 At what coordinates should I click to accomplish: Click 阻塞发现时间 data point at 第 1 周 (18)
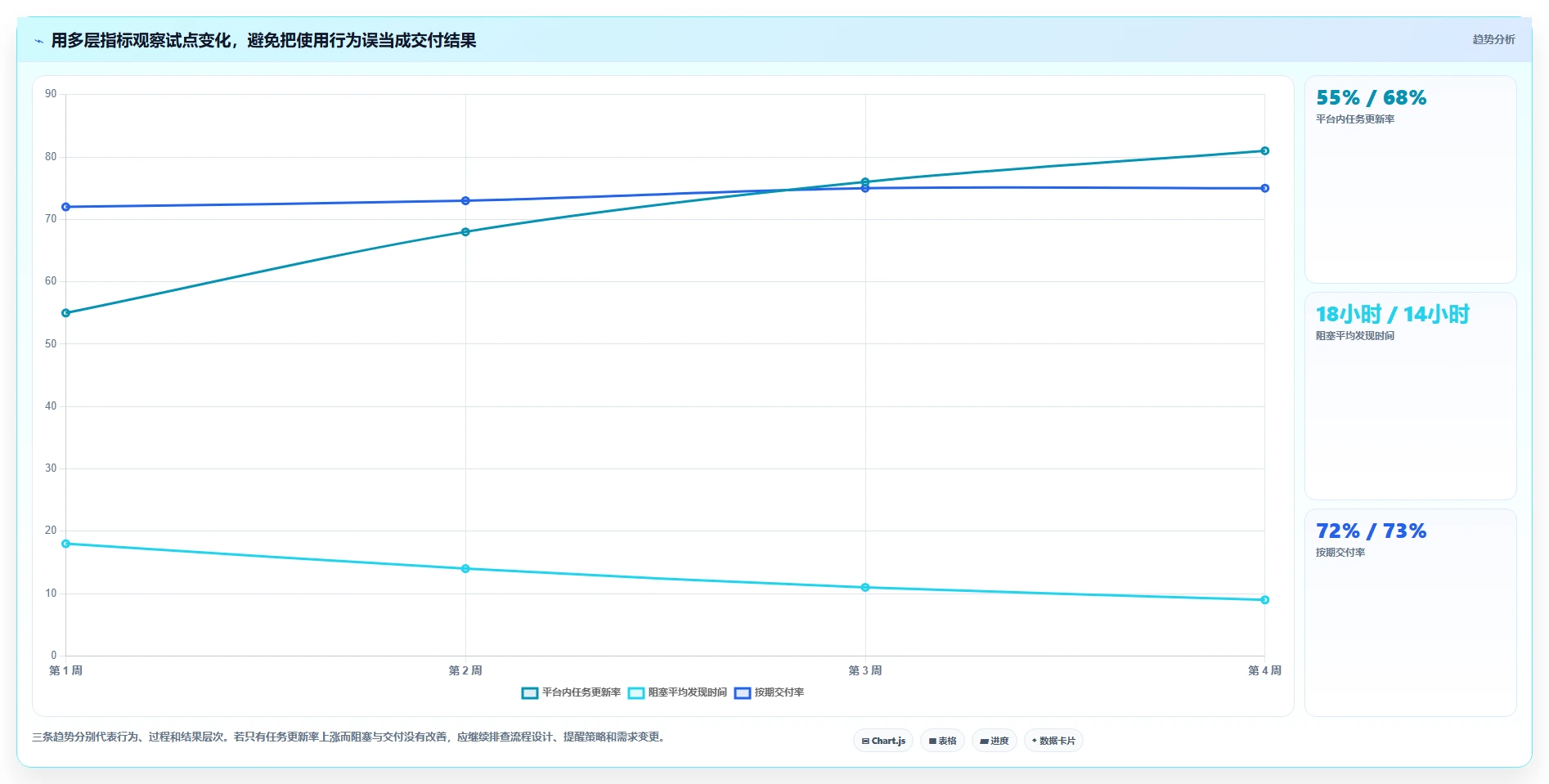tap(66, 544)
